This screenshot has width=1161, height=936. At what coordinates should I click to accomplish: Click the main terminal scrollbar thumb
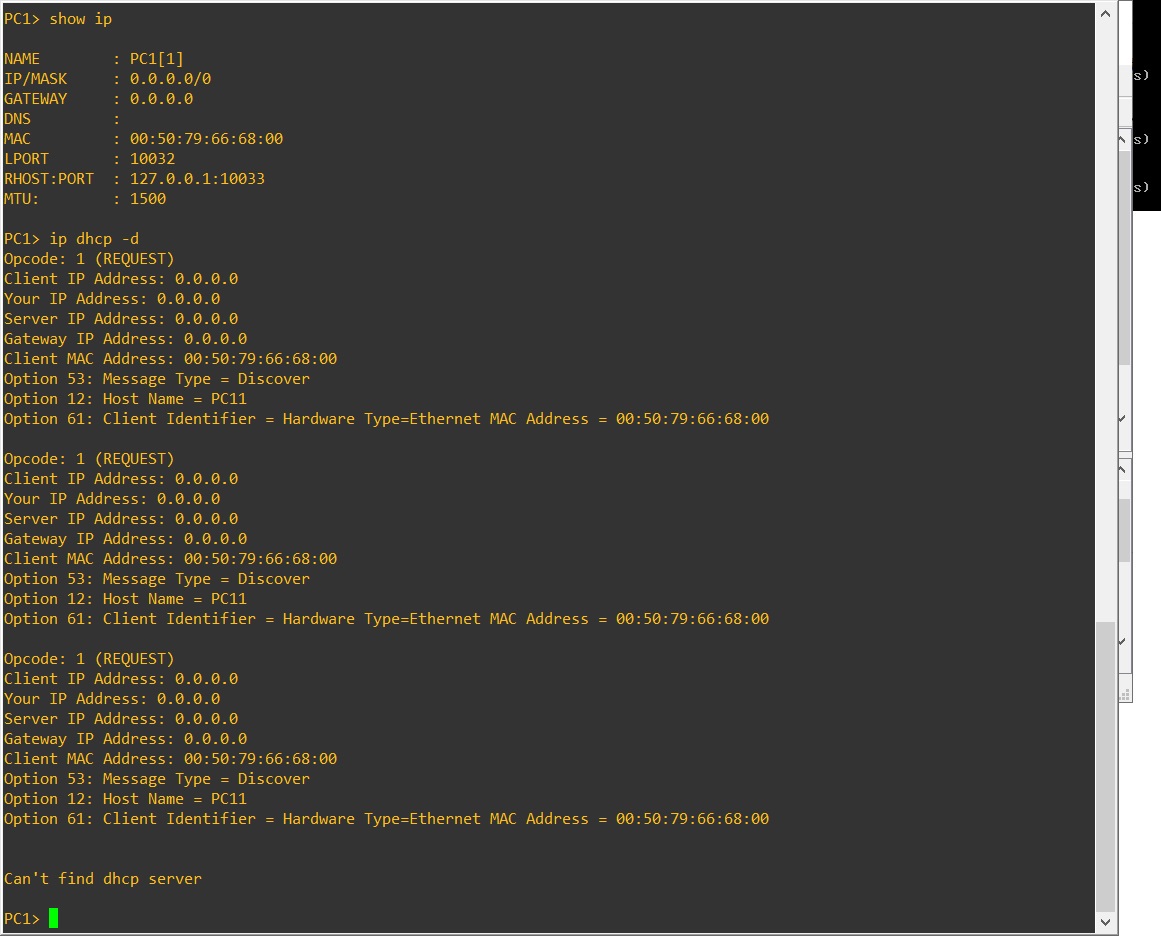1105,765
